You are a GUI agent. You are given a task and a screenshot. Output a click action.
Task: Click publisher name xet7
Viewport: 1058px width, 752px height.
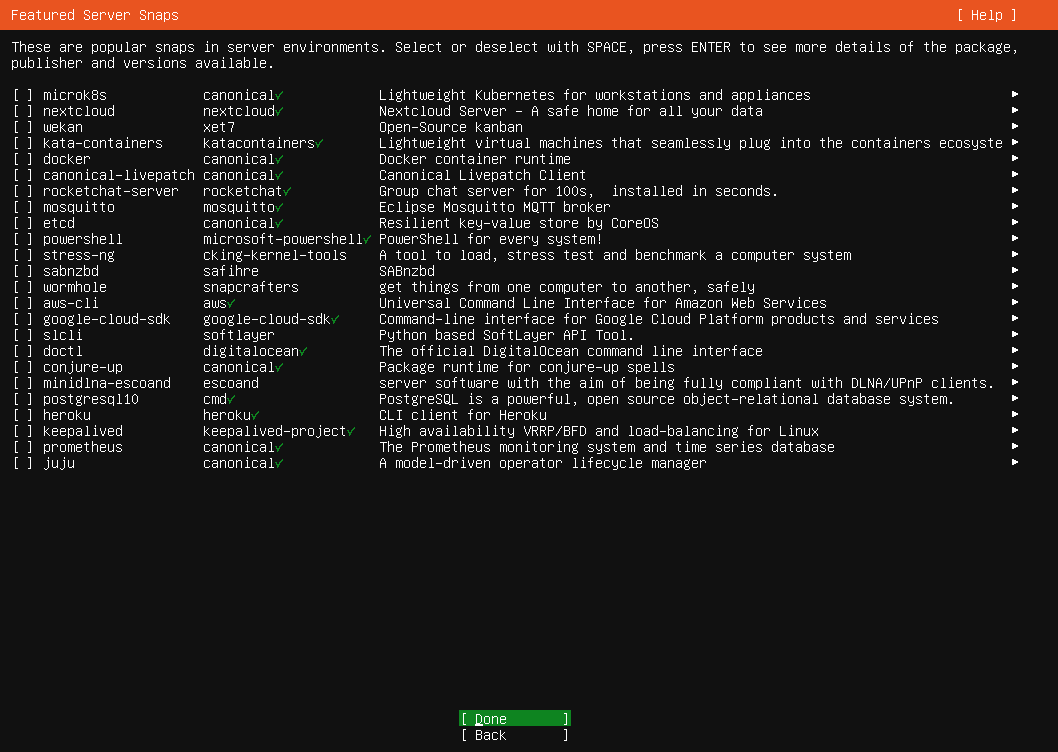[219, 127]
